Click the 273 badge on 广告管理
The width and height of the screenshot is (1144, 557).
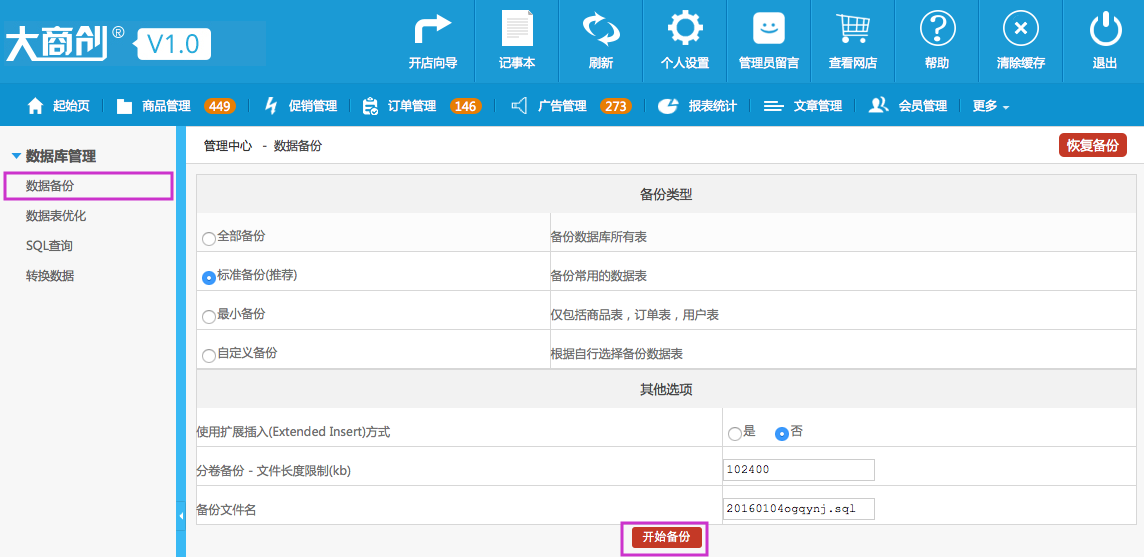coord(616,107)
